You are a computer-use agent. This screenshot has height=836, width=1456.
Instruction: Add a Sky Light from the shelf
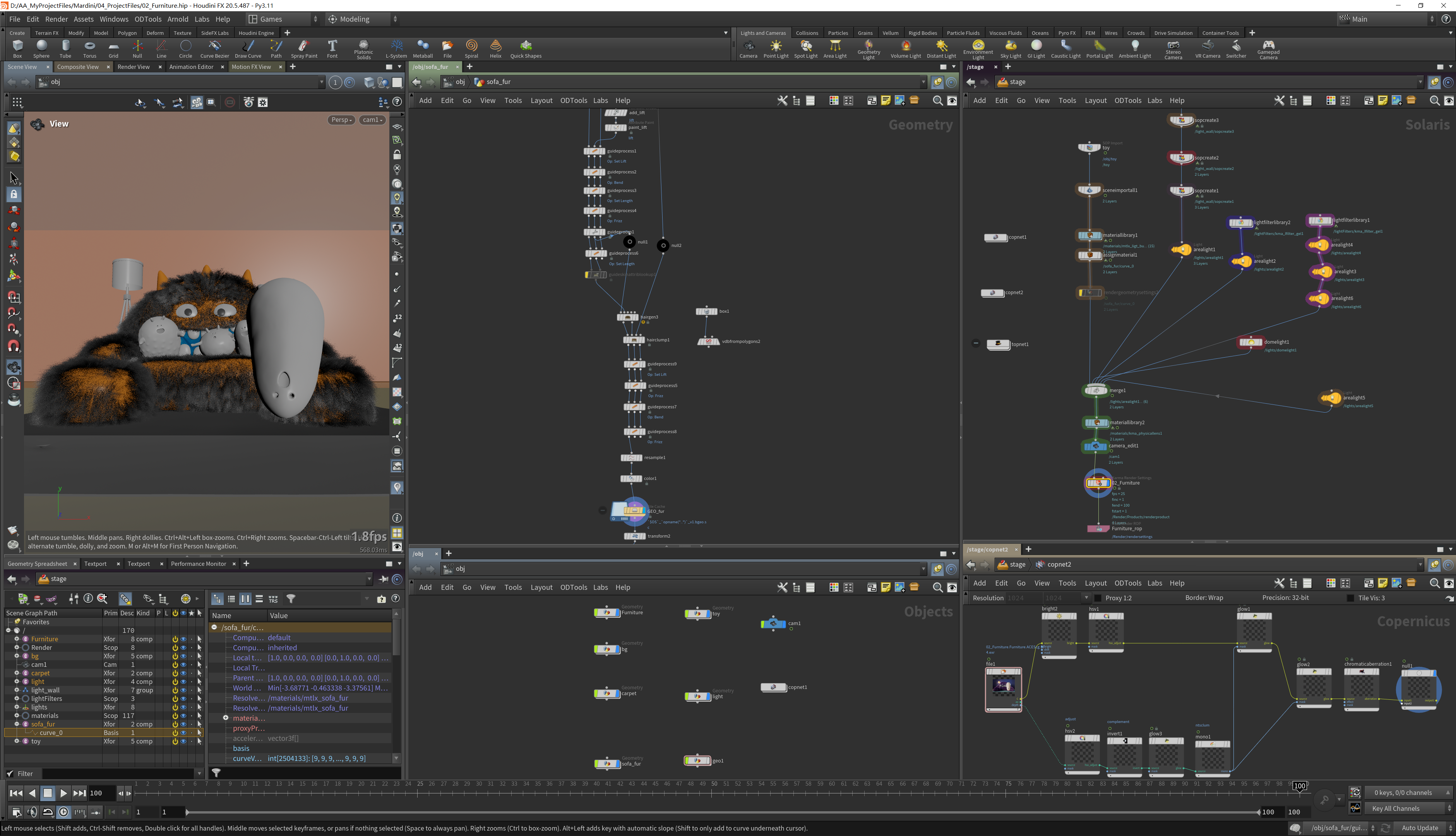pos(1011,49)
